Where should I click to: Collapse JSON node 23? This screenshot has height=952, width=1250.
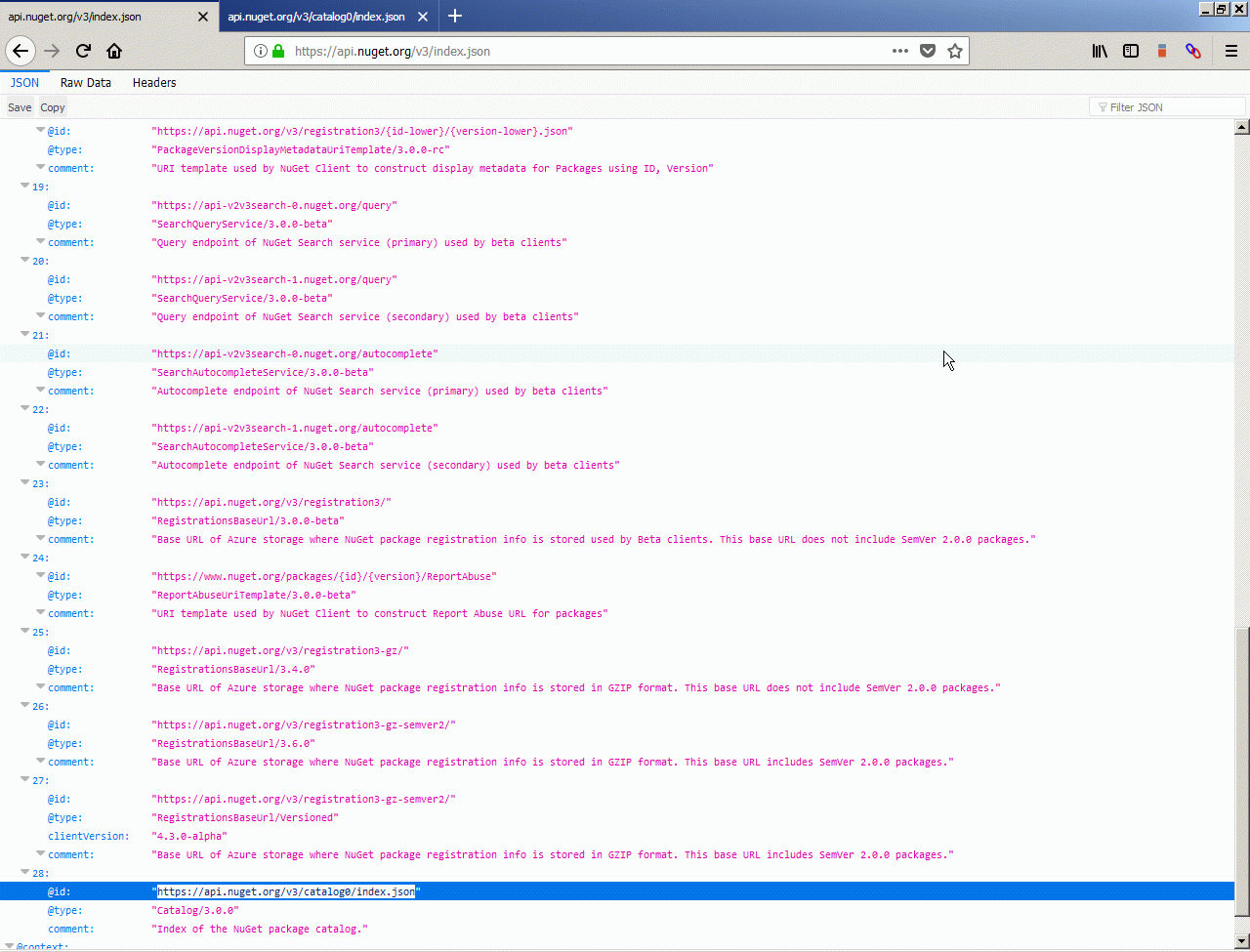point(25,483)
